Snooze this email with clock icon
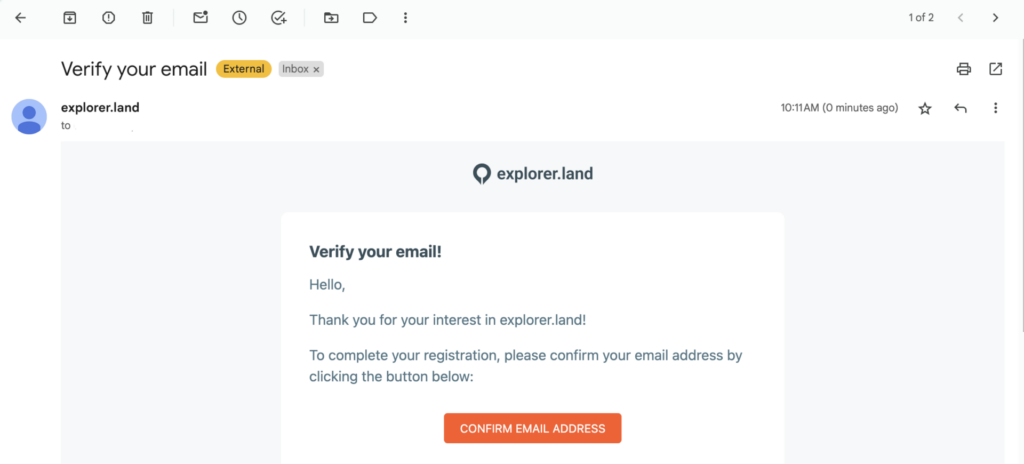 coord(239,18)
